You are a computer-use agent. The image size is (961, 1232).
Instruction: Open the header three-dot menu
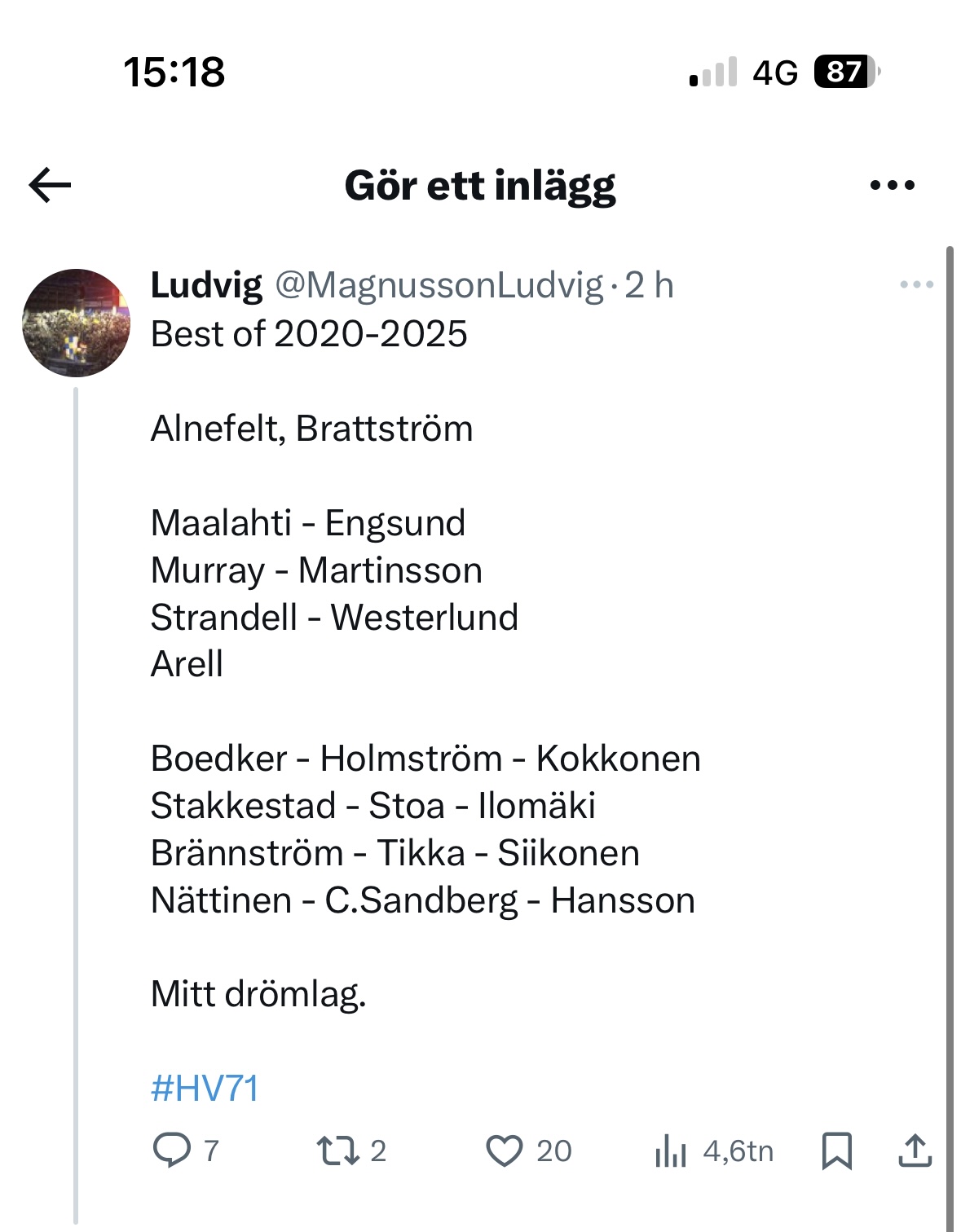(x=892, y=185)
